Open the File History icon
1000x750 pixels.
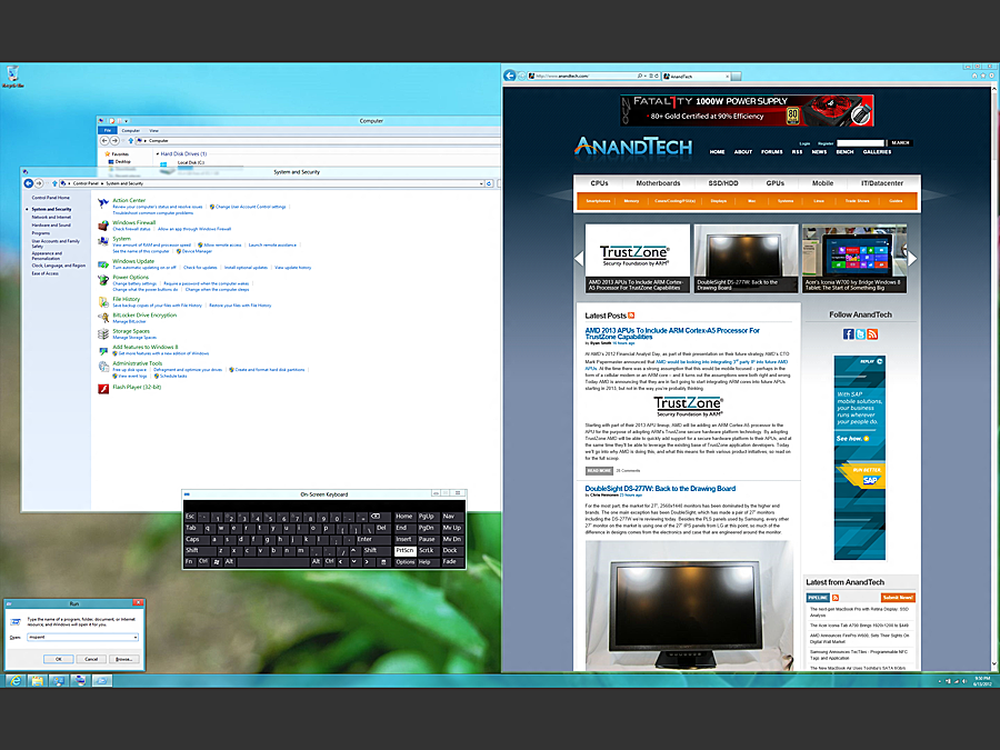coord(103,302)
